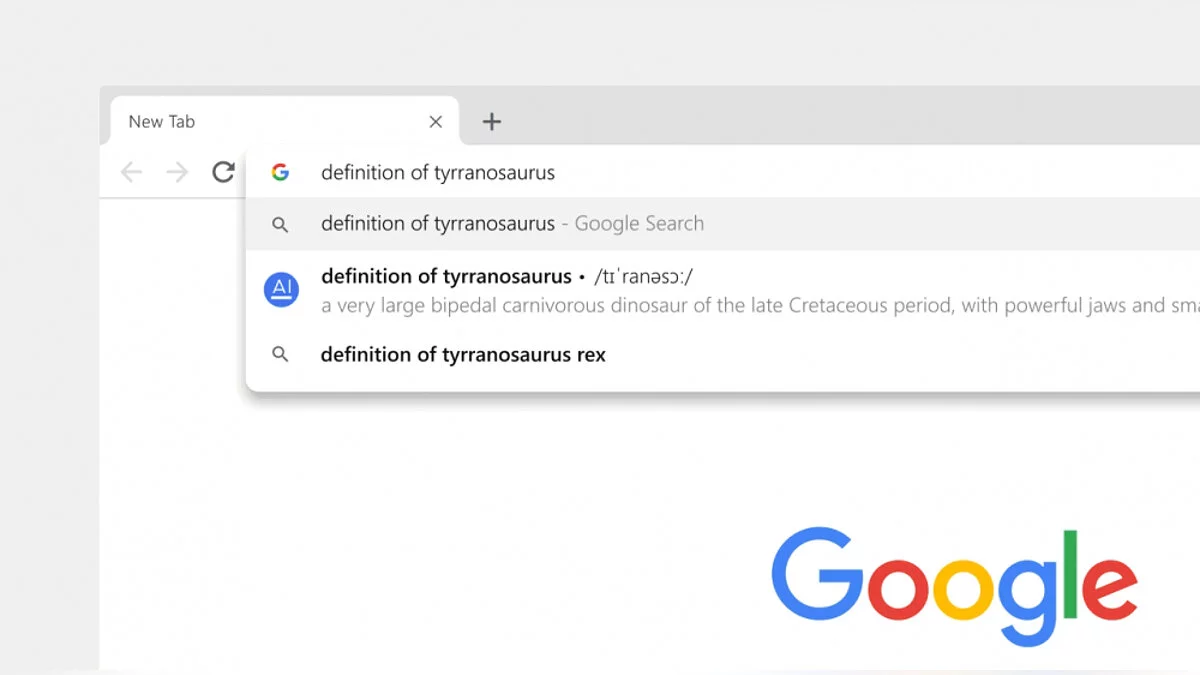The height and width of the screenshot is (675, 1200).
Task: Click the blue AI definition icon
Action: click(x=281, y=289)
